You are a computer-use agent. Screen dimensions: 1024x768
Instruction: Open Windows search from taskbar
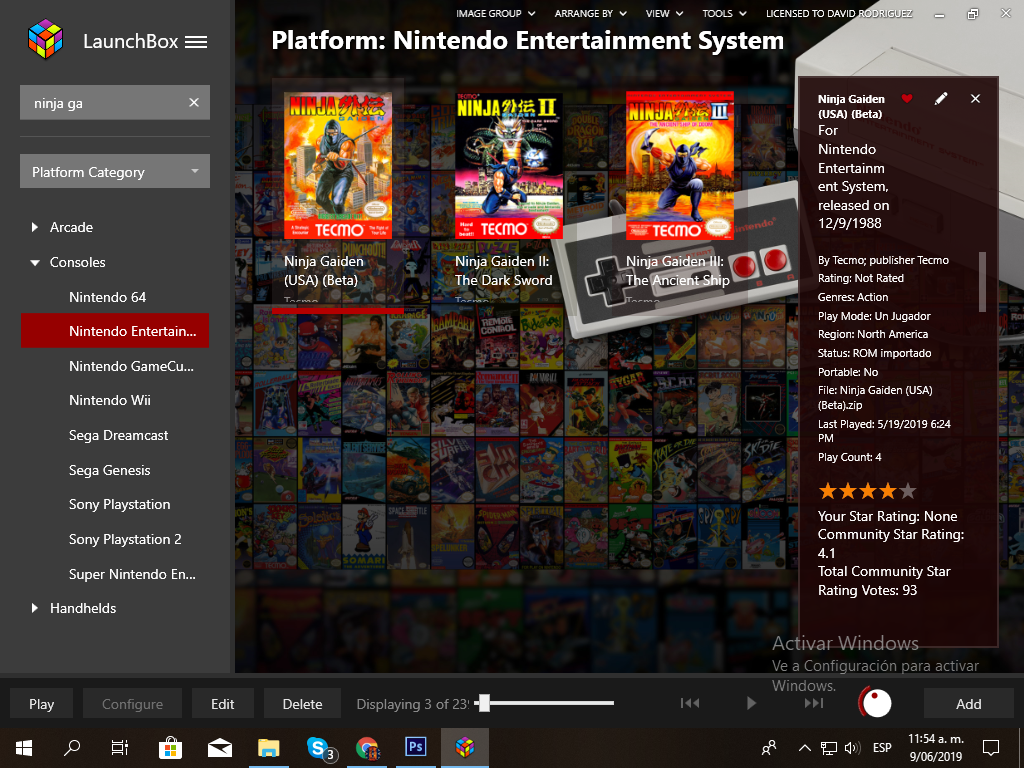(72, 748)
